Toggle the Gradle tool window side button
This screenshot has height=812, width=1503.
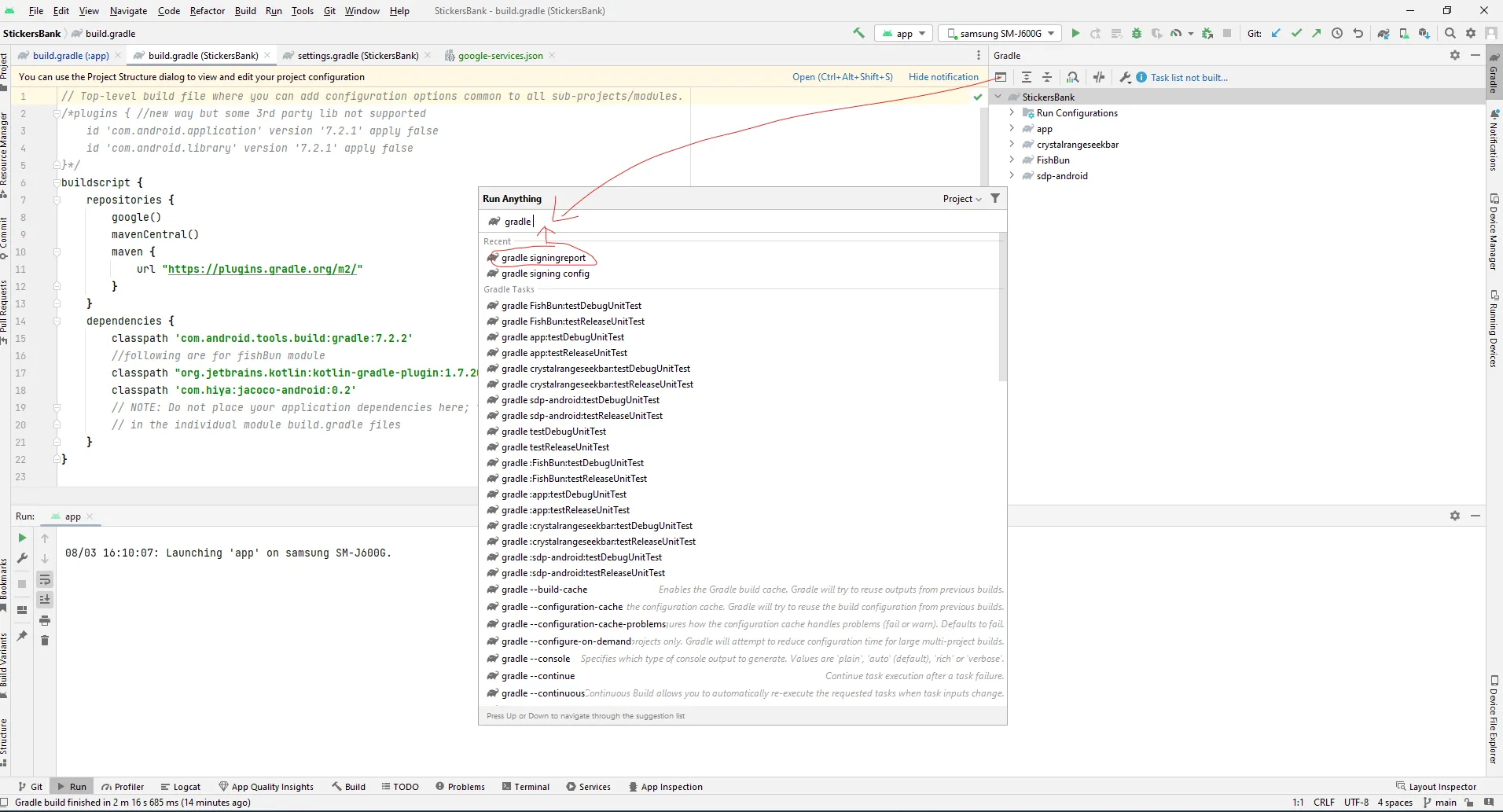[x=1494, y=72]
